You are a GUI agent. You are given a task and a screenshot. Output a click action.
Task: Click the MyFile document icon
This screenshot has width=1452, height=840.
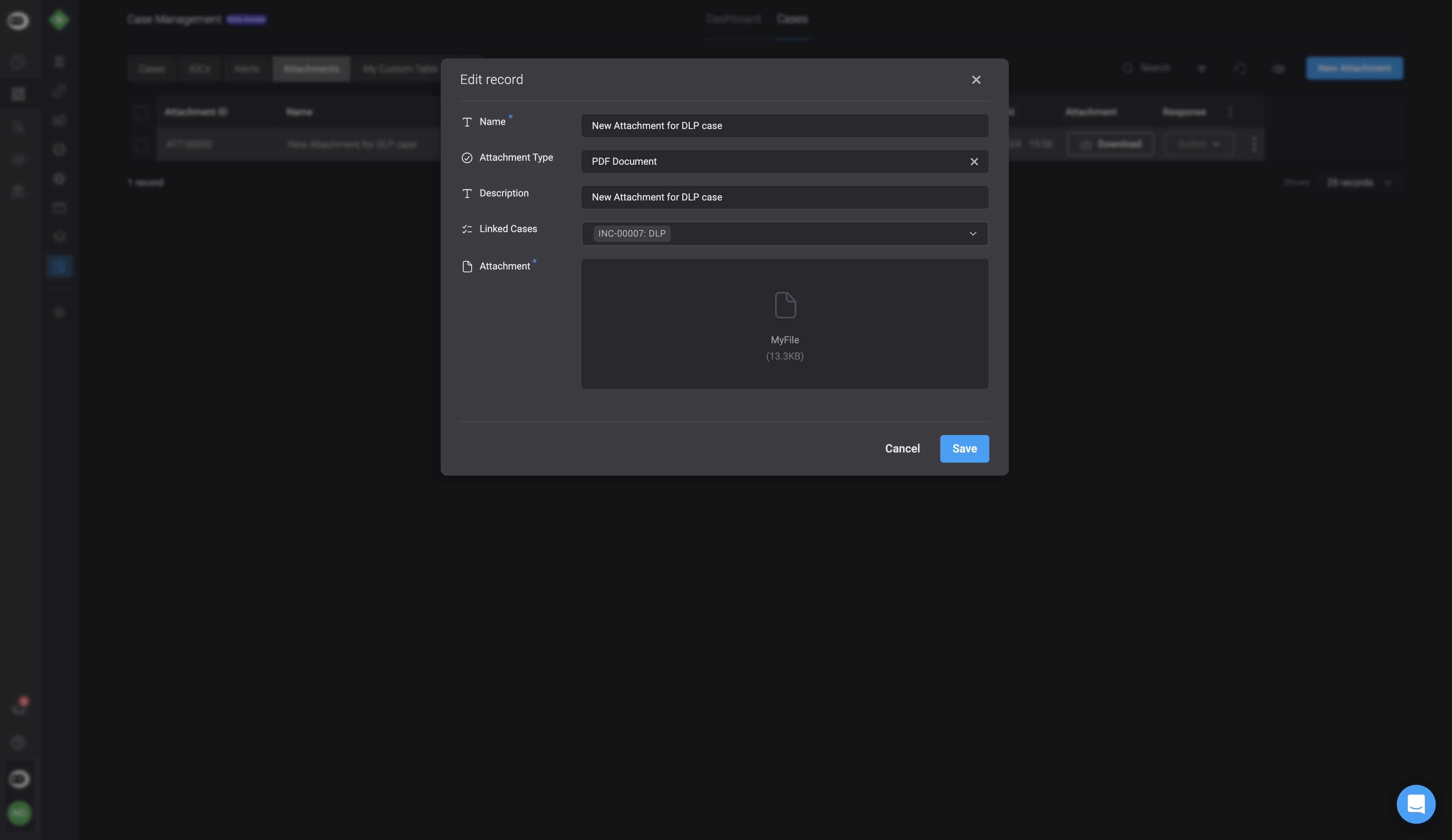pos(785,305)
